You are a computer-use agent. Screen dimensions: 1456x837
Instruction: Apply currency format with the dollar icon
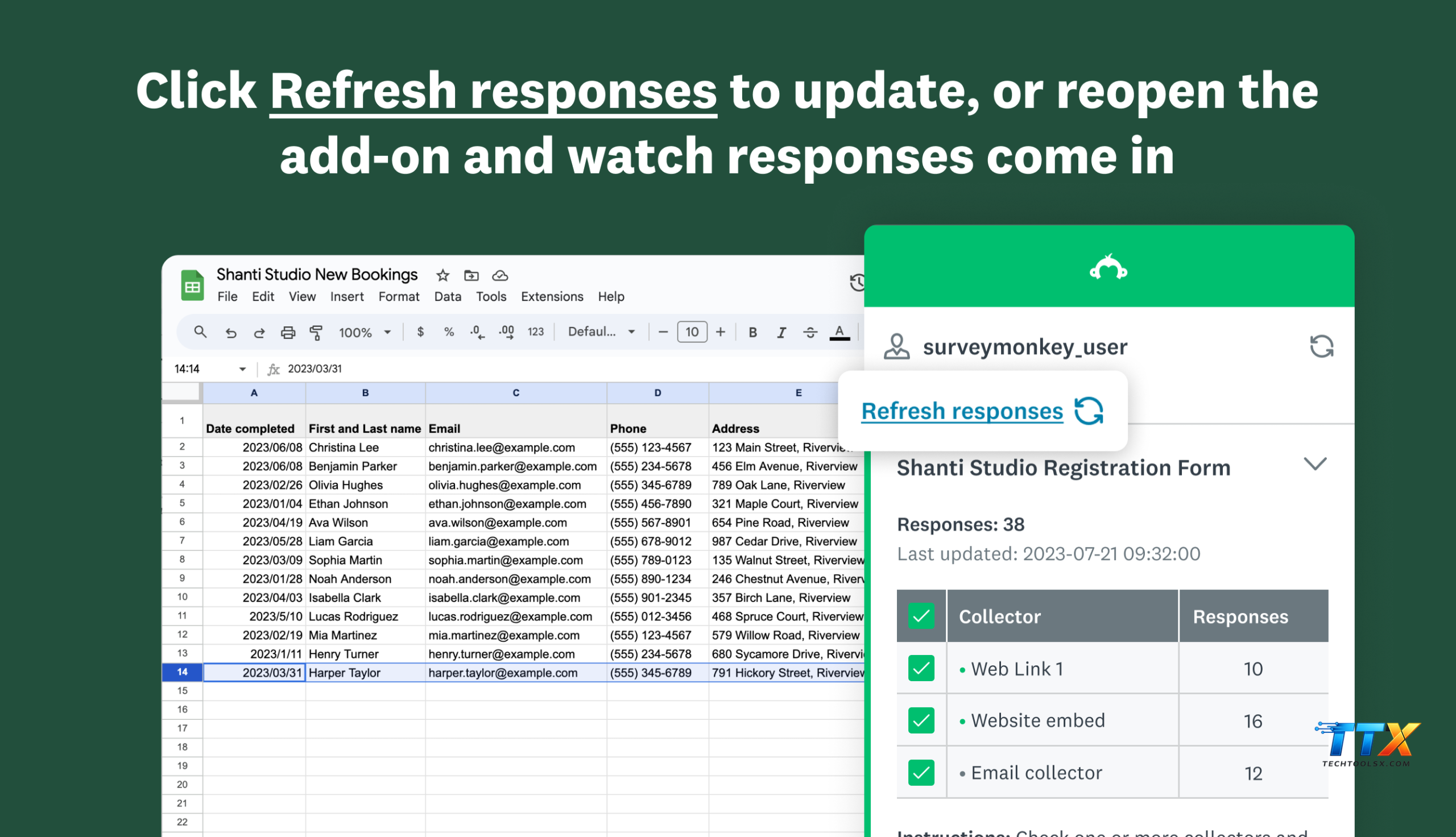[x=421, y=332]
